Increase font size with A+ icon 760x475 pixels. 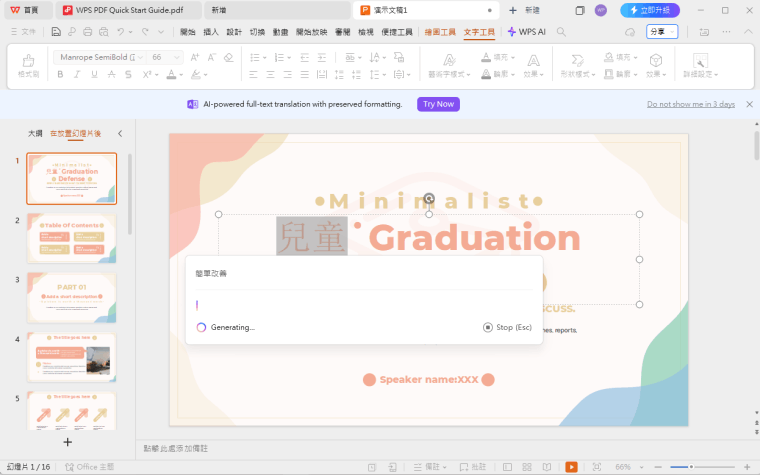(x=195, y=57)
